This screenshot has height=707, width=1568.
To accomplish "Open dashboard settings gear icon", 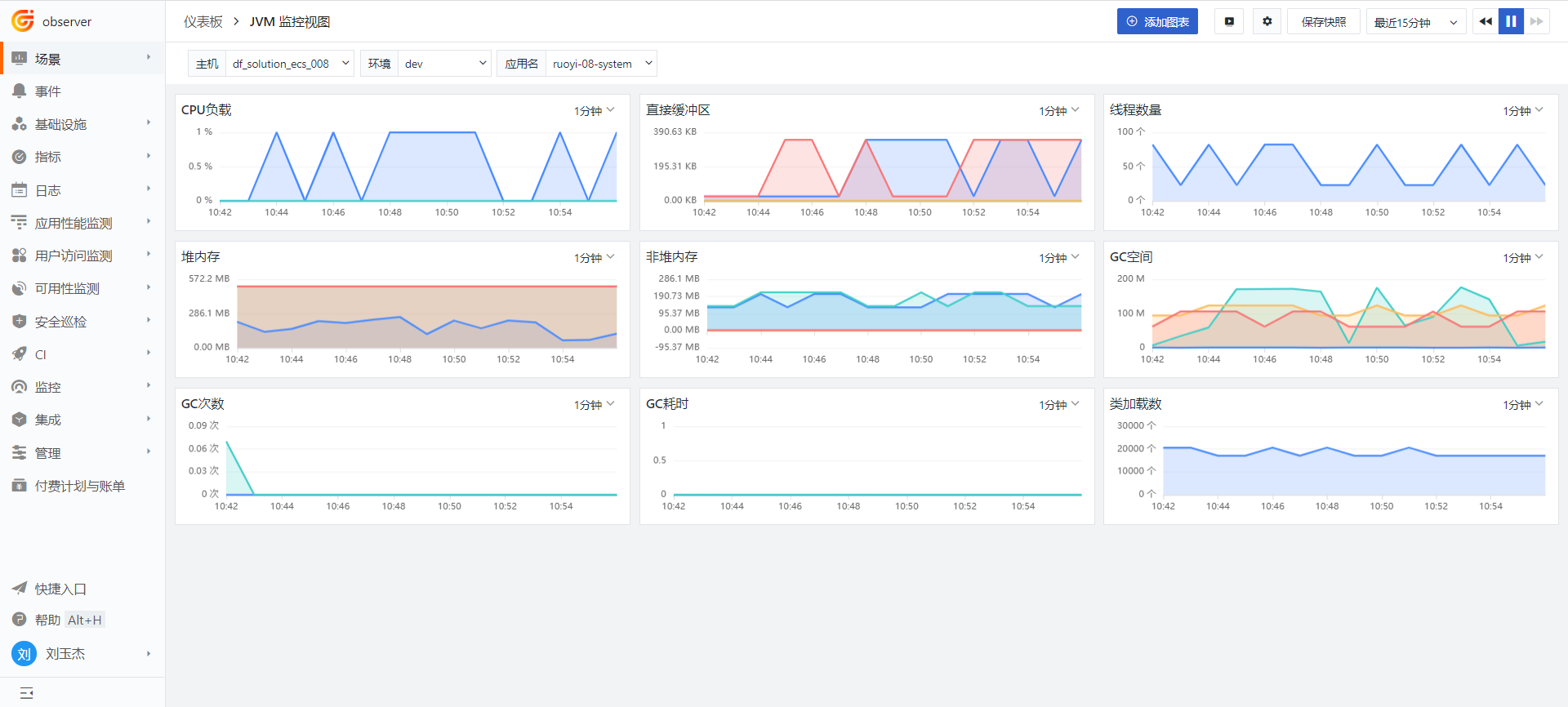I will [x=1267, y=22].
